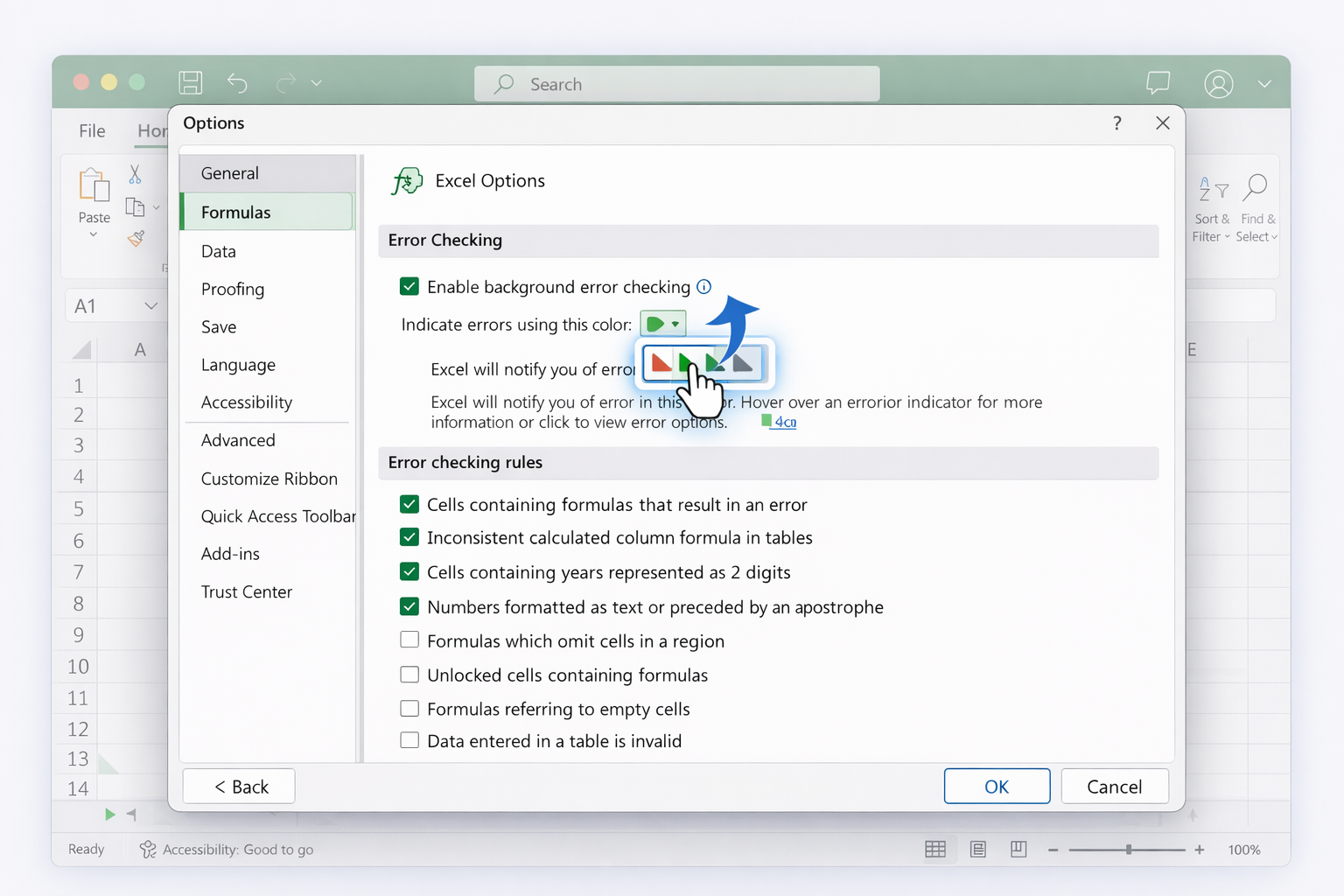The height and width of the screenshot is (896, 1344).
Task: Click info icon beside background error checking
Action: (703, 286)
